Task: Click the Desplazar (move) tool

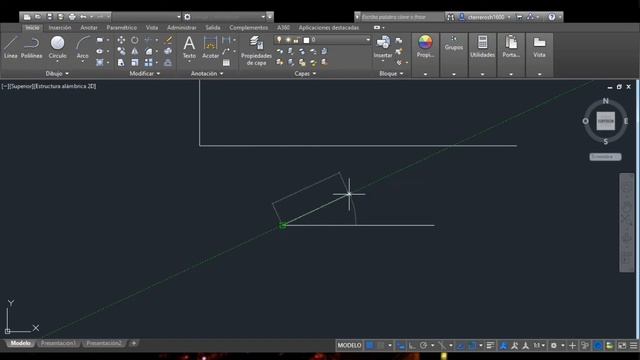Action: [121, 40]
